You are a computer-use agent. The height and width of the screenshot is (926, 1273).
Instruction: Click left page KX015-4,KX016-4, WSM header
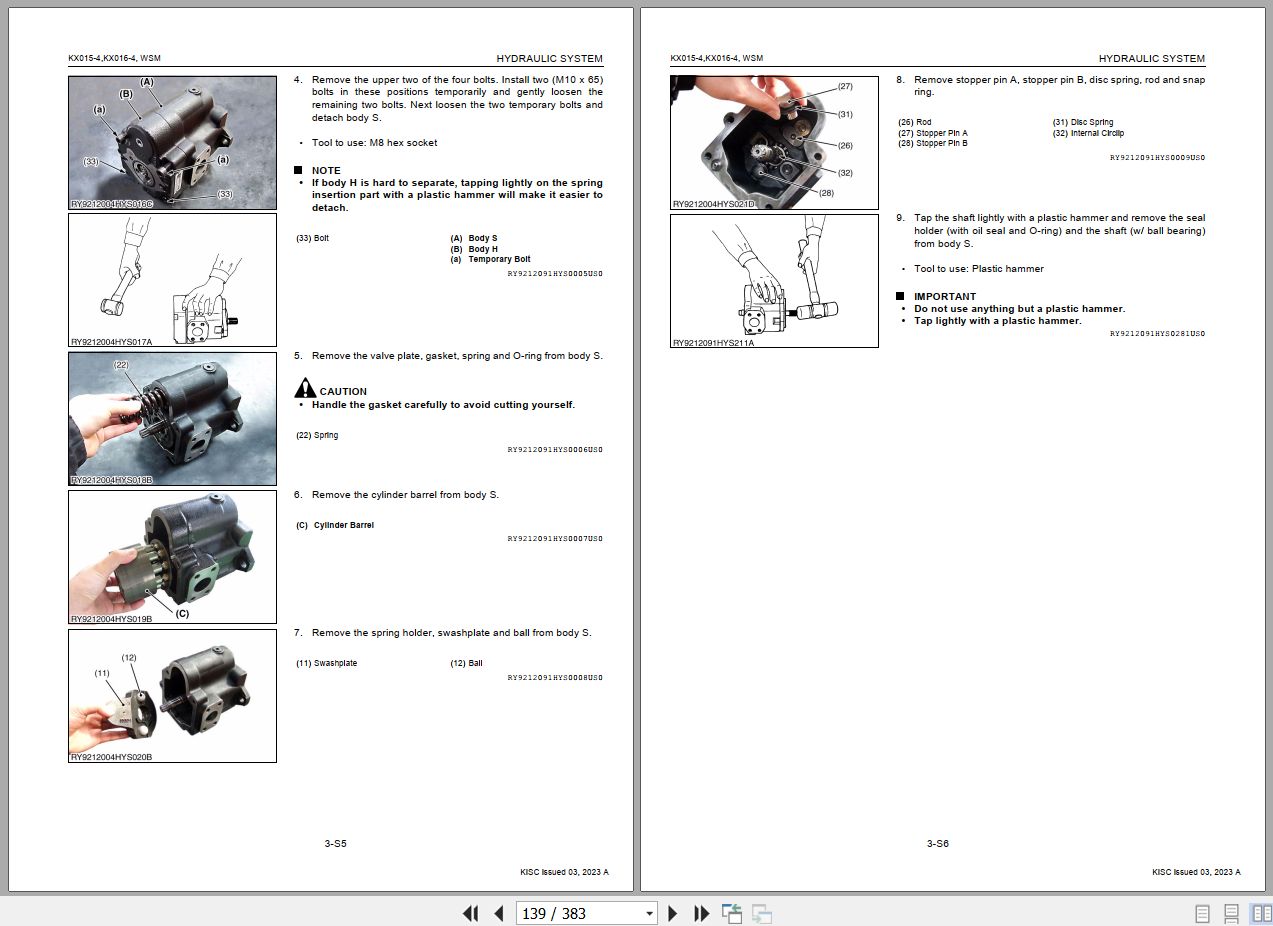tap(114, 59)
